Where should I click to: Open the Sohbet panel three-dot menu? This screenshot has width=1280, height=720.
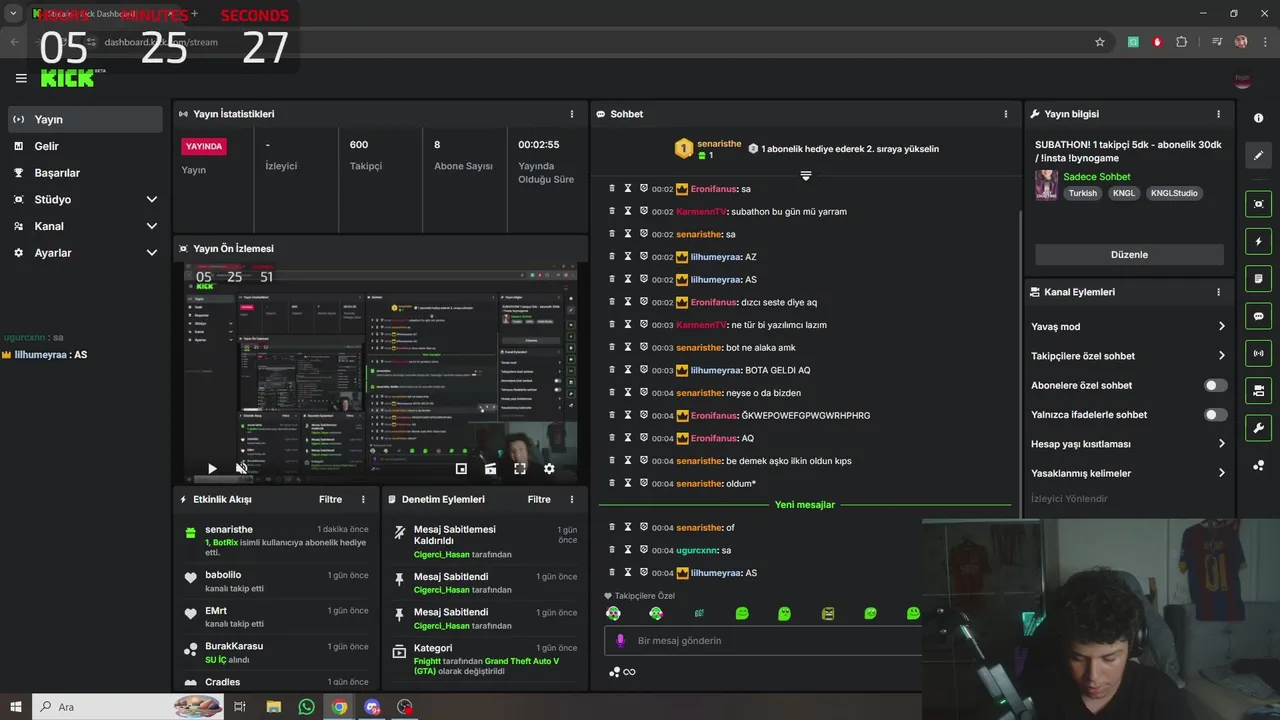(x=1006, y=114)
